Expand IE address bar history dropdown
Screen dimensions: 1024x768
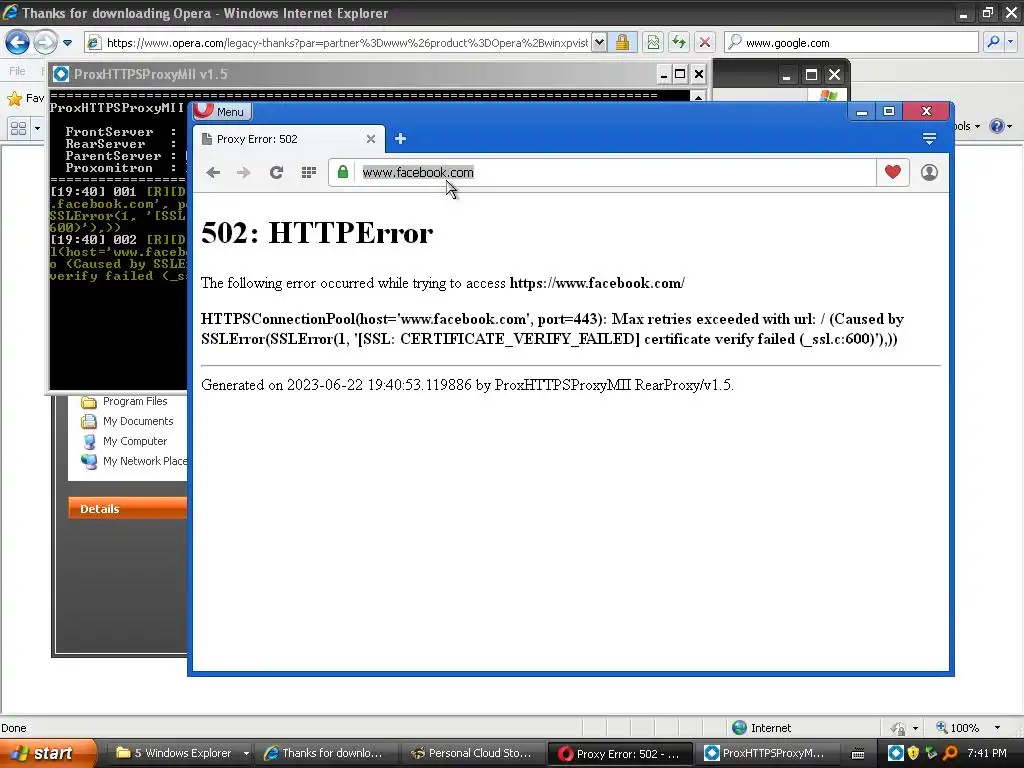tap(599, 43)
